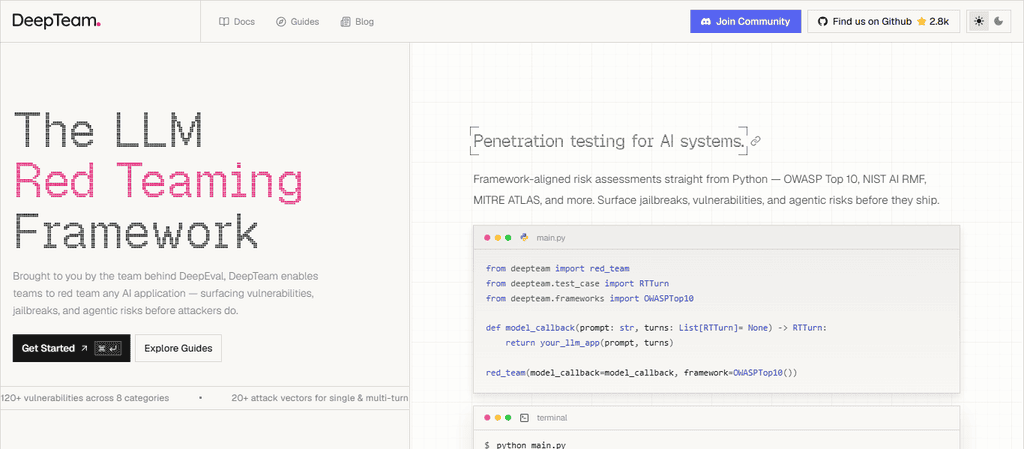Click the "$ python main.py" terminal line

click(525, 445)
